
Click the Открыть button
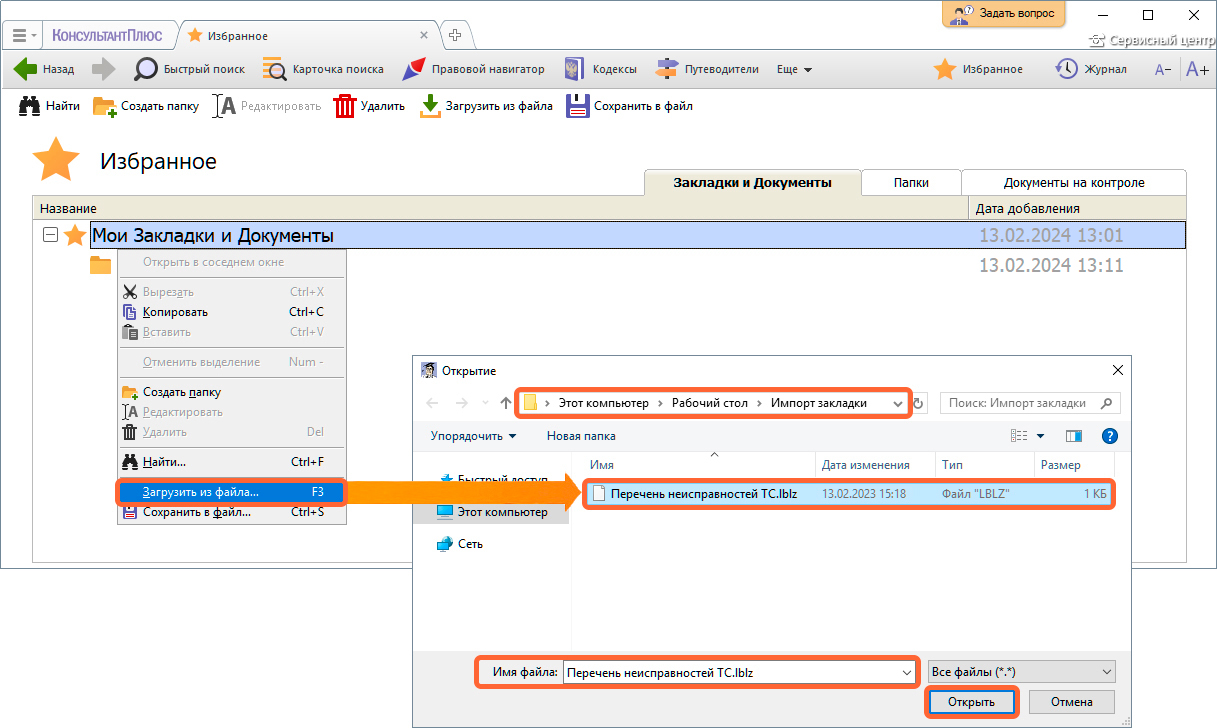pos(972,702)
